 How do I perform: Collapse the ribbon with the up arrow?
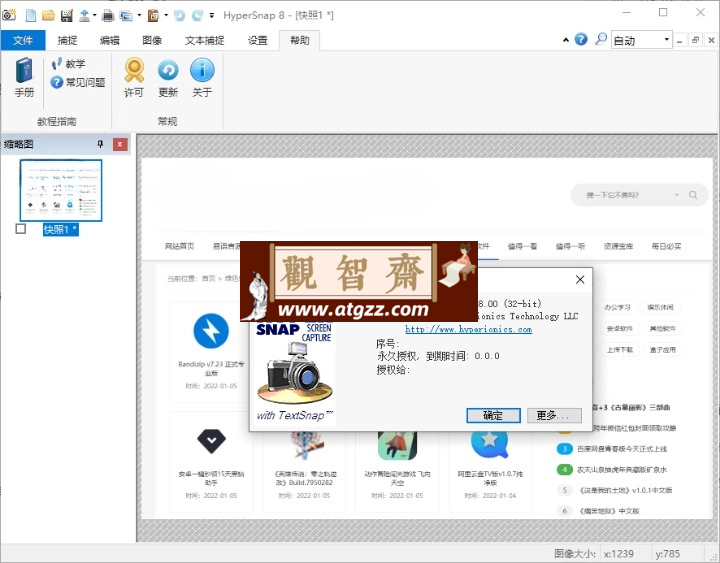tap(566, 40)
